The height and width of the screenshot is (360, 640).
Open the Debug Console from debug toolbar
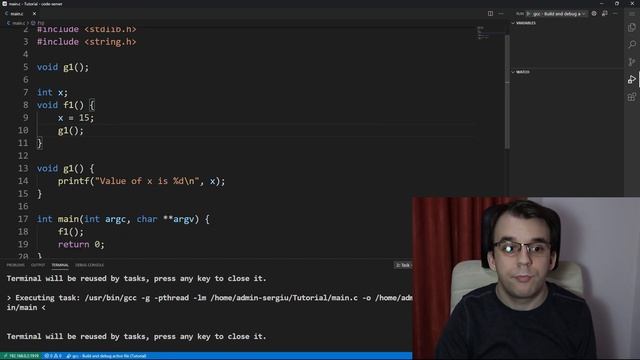tap(604, 13)
